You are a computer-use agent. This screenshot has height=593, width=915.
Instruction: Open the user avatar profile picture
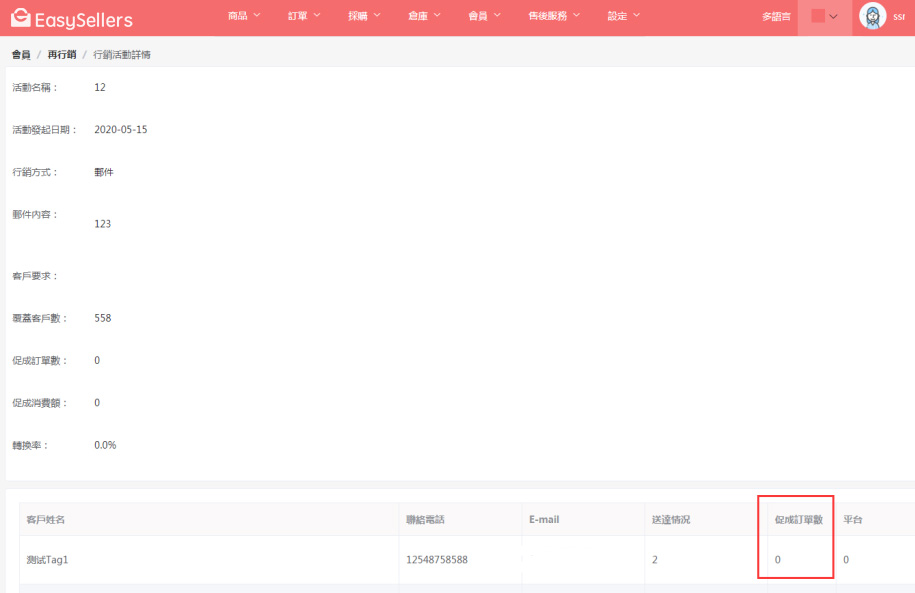pos(872,16)
